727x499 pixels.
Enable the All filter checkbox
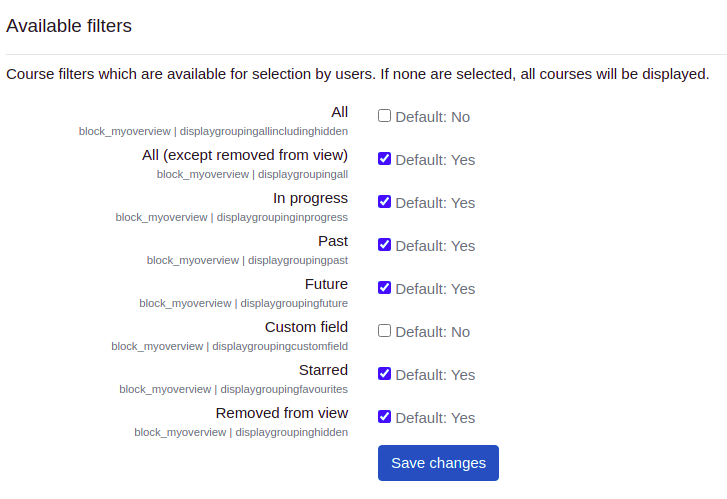[384, 115]
